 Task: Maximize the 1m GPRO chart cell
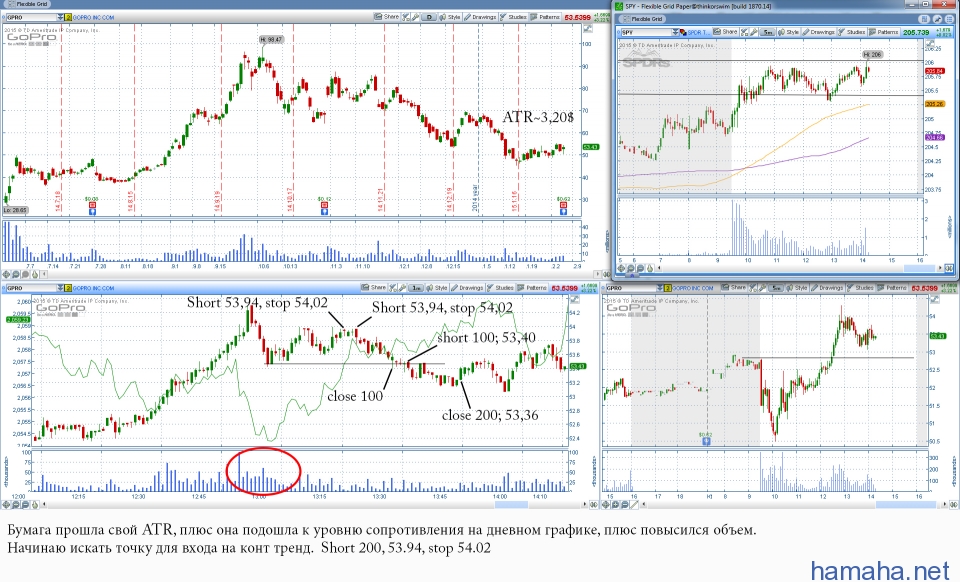pyautogui.click(x=574, y=299)
